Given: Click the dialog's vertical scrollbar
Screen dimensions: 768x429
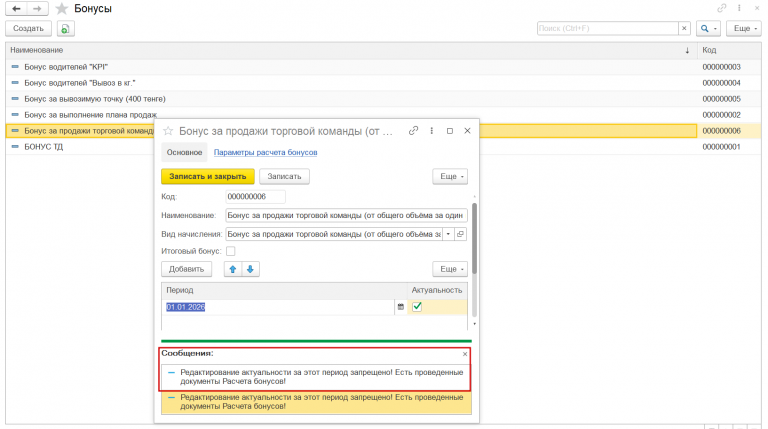Looking at the screenshot, I should pos(475,238).
